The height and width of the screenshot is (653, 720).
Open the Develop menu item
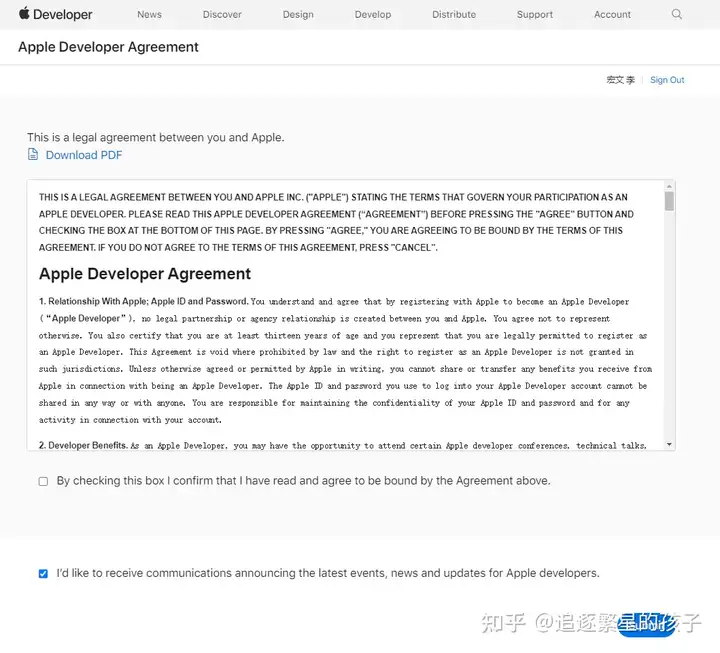[x=373, y=14]
